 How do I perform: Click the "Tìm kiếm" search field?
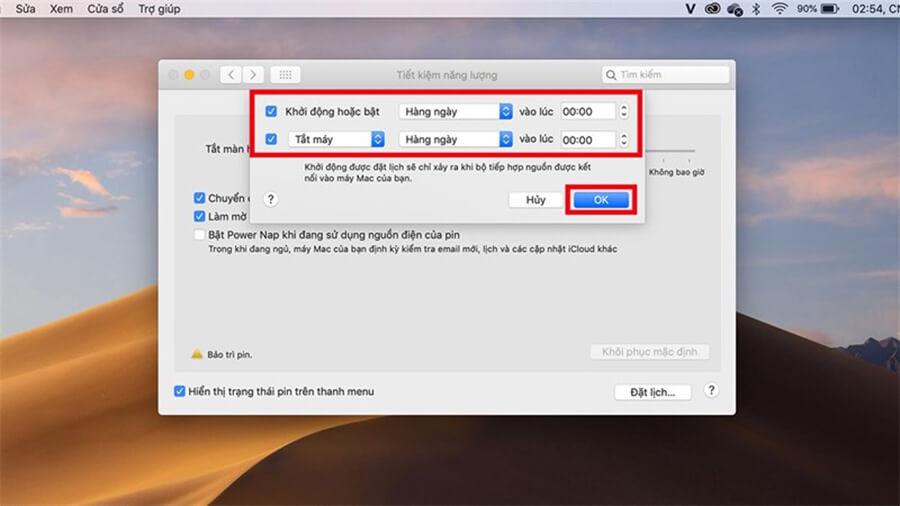click(x=665, y=75)
